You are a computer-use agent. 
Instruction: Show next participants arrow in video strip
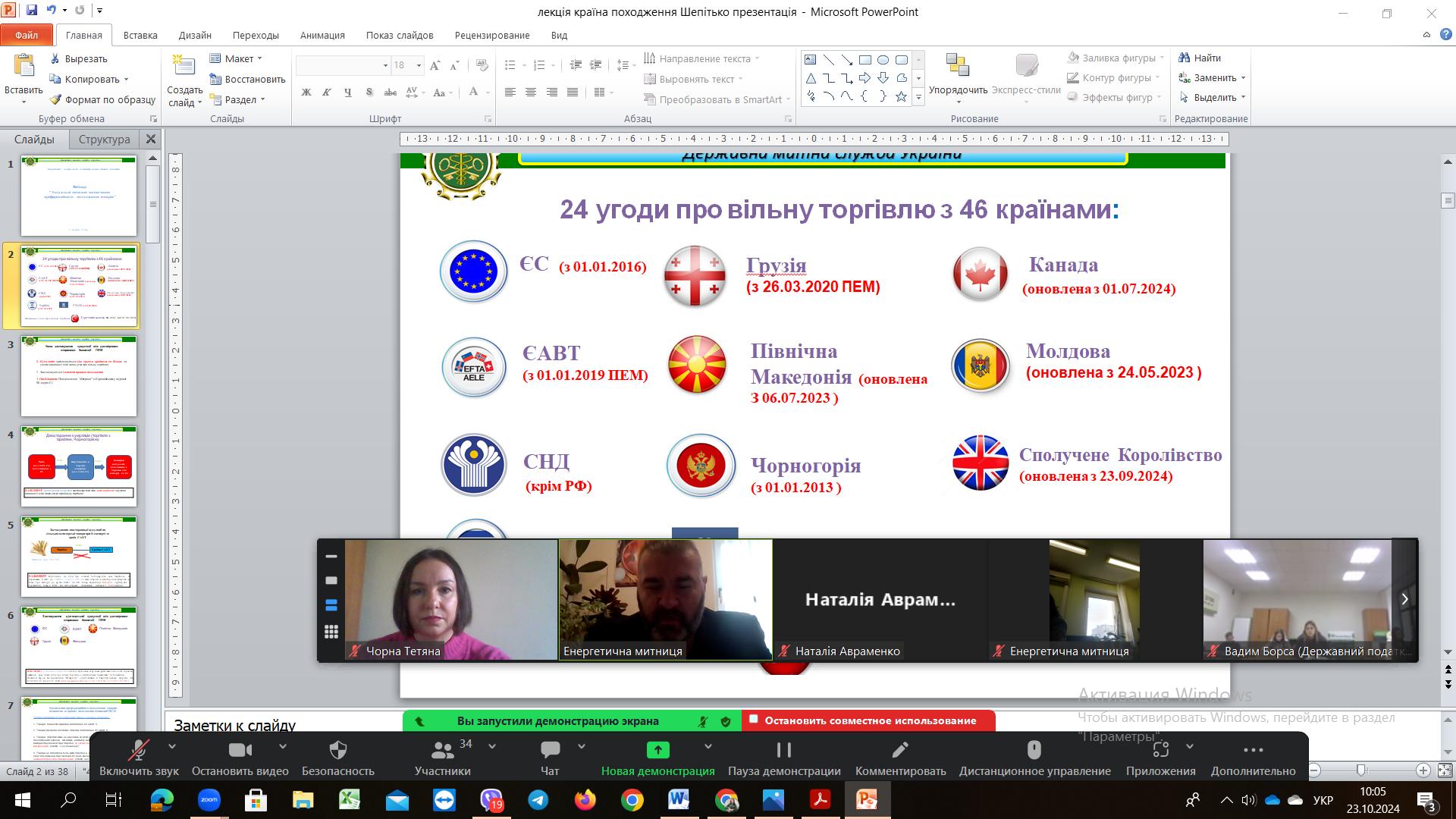point(1404,599)
